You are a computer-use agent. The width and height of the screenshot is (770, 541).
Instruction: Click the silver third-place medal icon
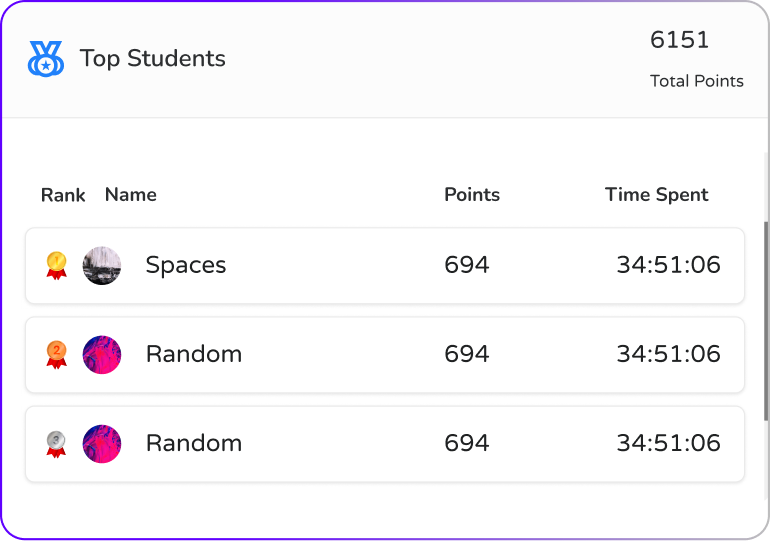(x=56, y=443)
